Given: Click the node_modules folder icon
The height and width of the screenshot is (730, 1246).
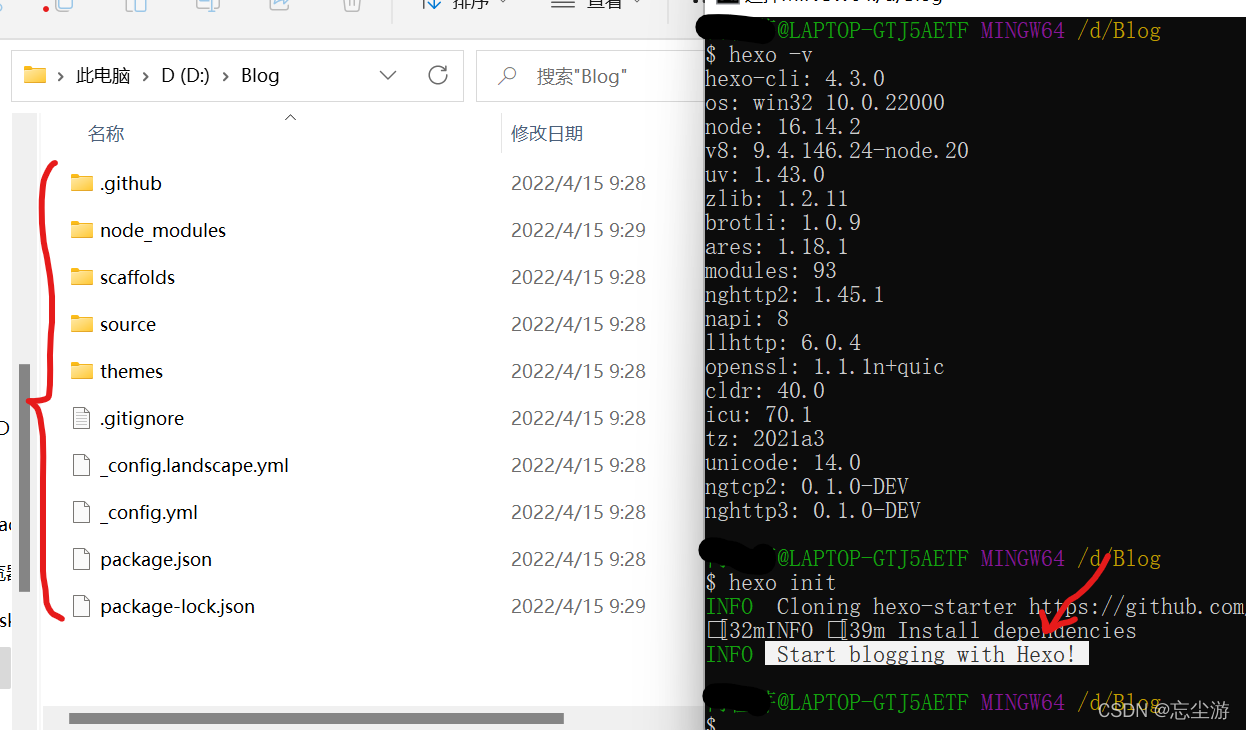Looking at the screenshot, I should click(x=82, y=230).
